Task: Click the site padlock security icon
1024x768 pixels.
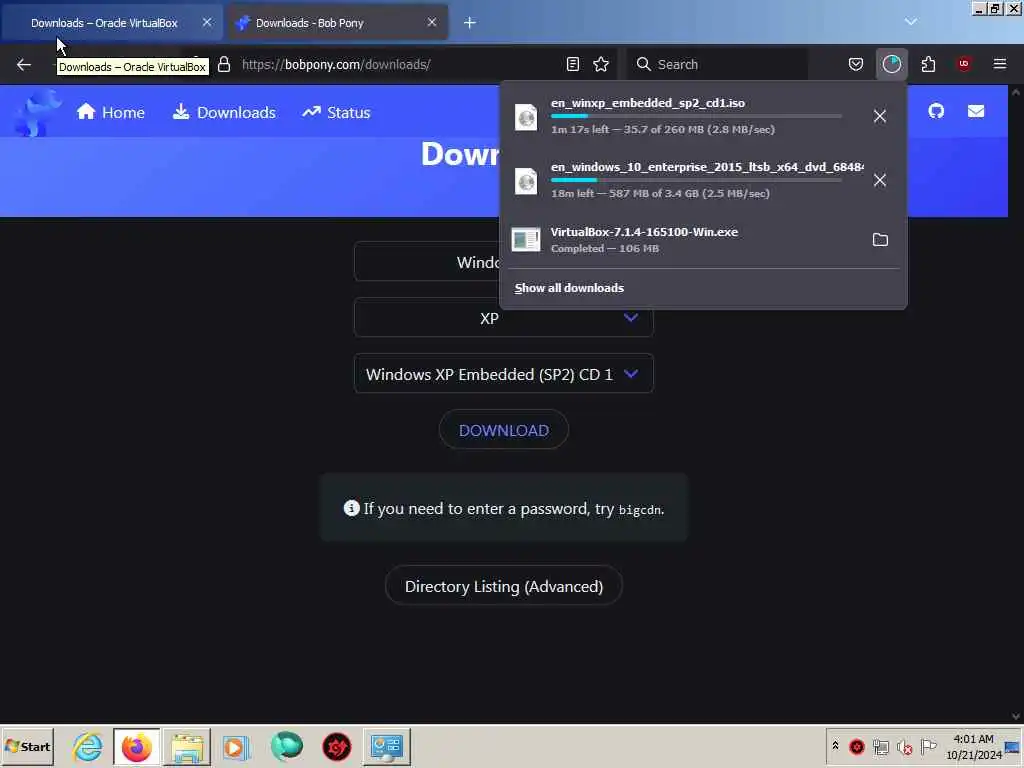Action: (x=224, y=64)
